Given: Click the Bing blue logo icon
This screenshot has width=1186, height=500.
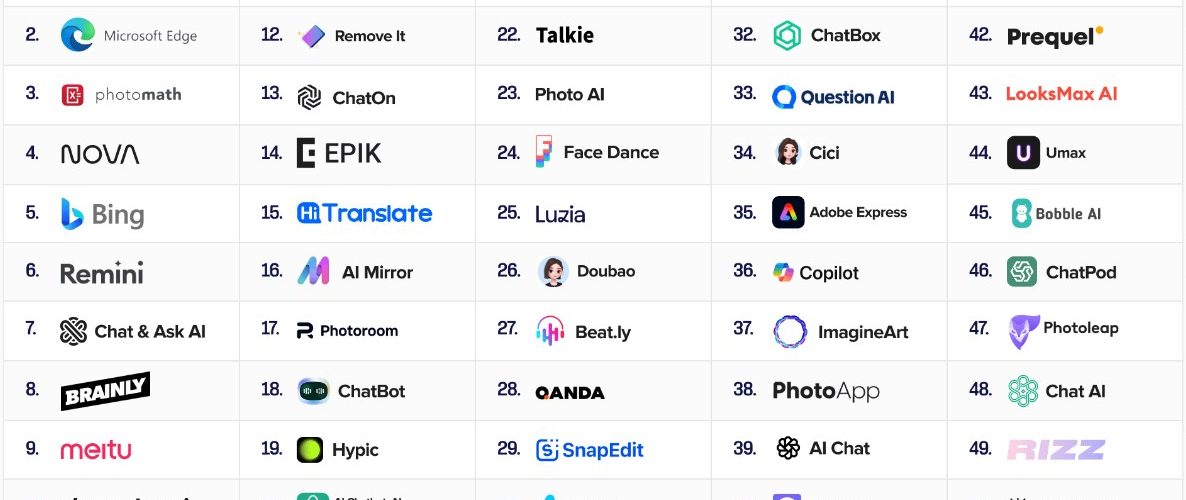Looking at the screenshot, I should pos(72,214).
